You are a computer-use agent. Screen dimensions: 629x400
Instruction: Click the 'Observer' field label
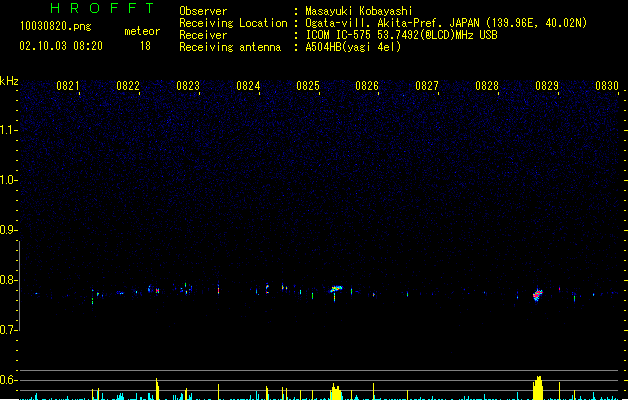click(203, 11)
